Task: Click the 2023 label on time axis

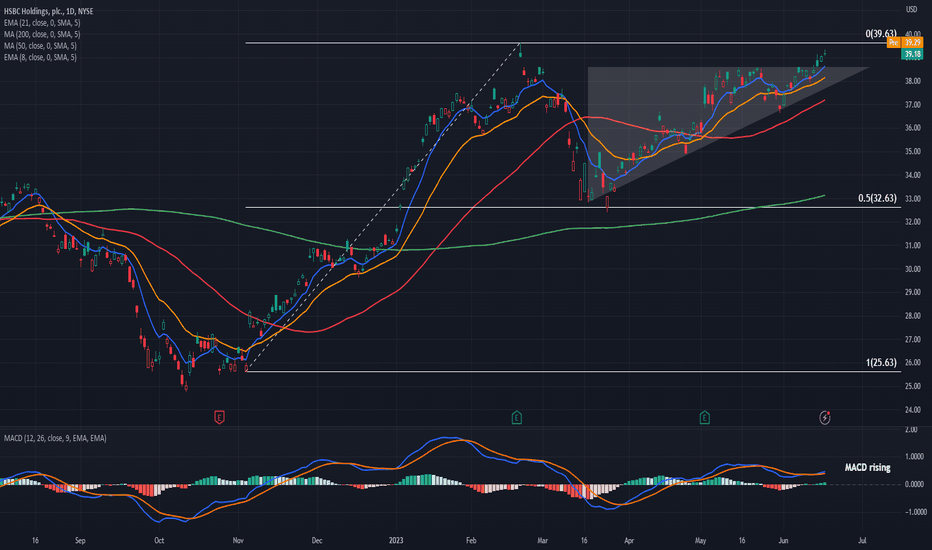Action: (396, 540)
